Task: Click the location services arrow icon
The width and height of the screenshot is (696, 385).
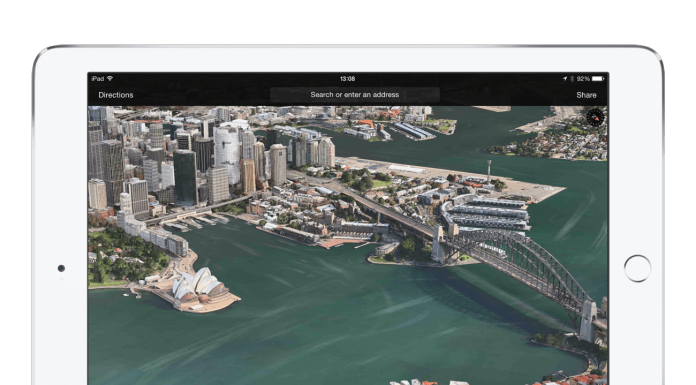Action: (x=565, y=79)
